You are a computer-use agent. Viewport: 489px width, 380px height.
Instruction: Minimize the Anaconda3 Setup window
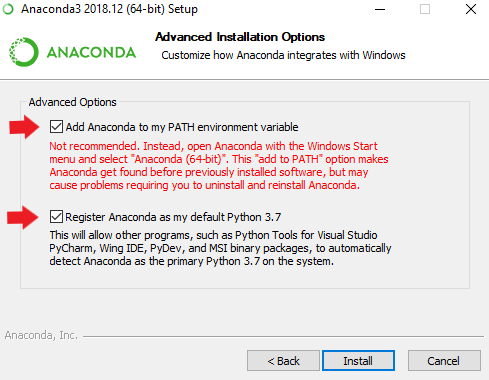tap(380, 9)
